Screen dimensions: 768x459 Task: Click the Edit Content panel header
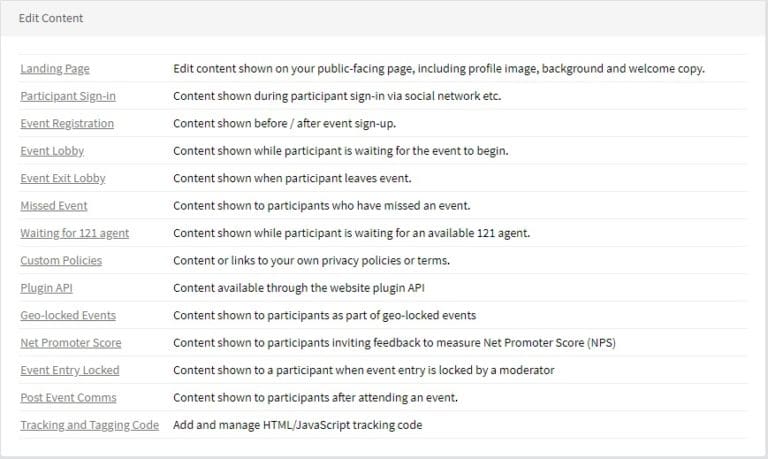[x=384, y=18]
